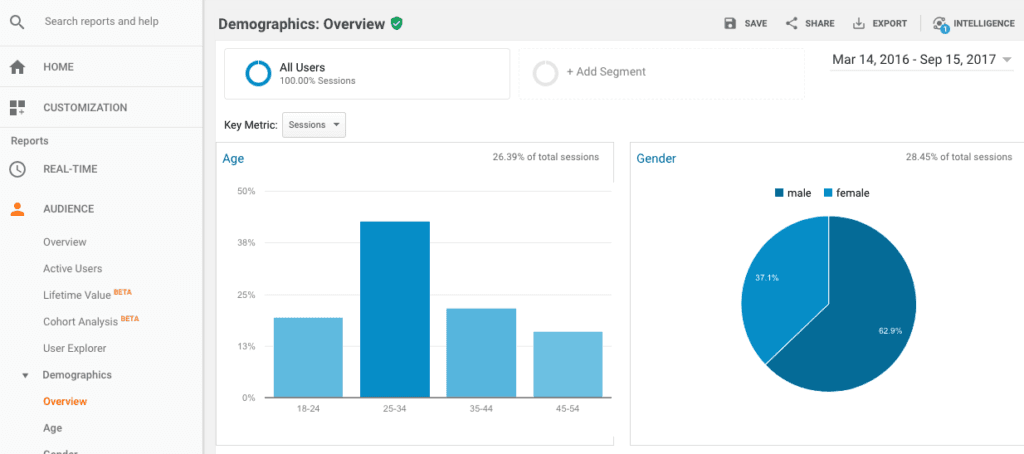Open the Age chart title link

pos(233,158)
